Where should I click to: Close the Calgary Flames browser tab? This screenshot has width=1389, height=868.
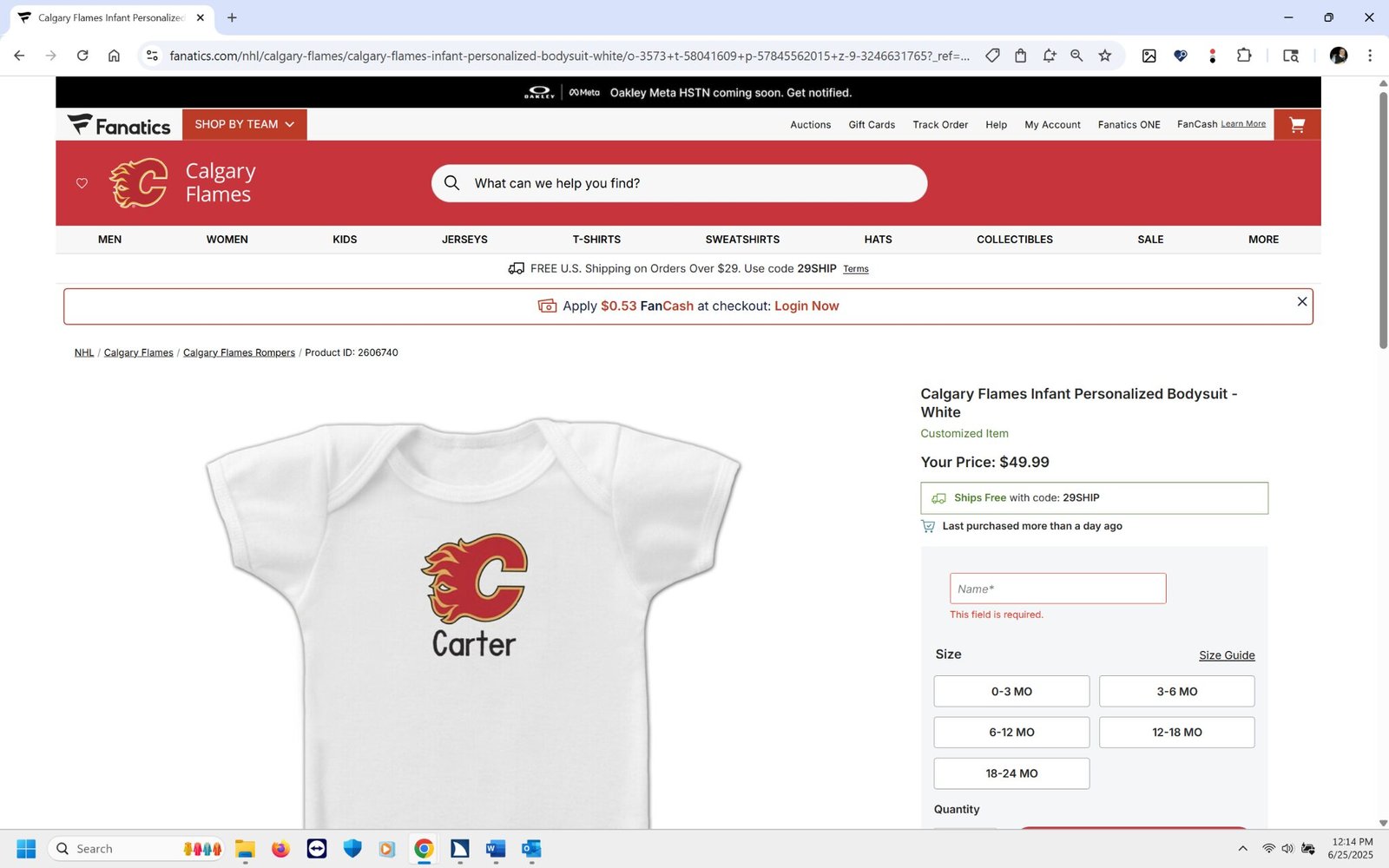(x=201, y=17)
